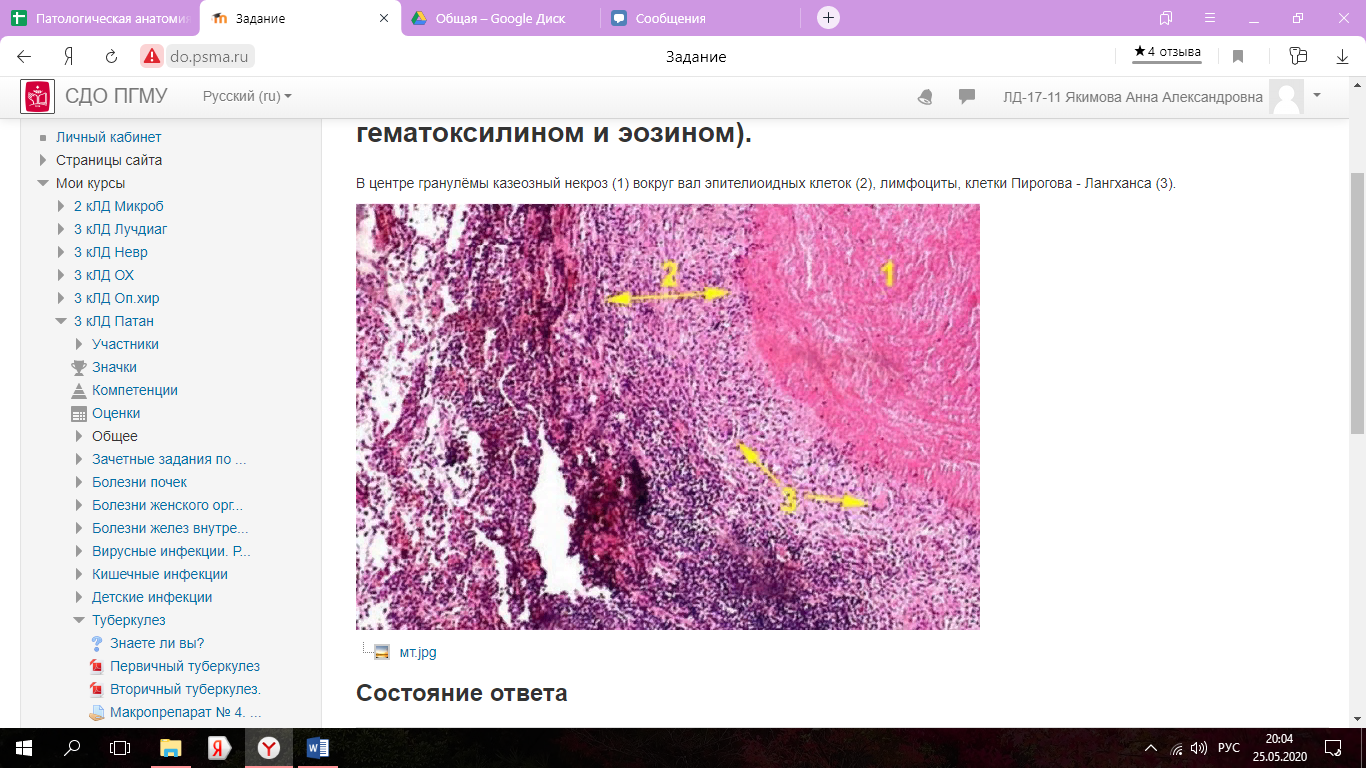Show hidden tray icons with the chevron
Viewport: 1366px width, 768px height.
click(x=1151, y=748)
